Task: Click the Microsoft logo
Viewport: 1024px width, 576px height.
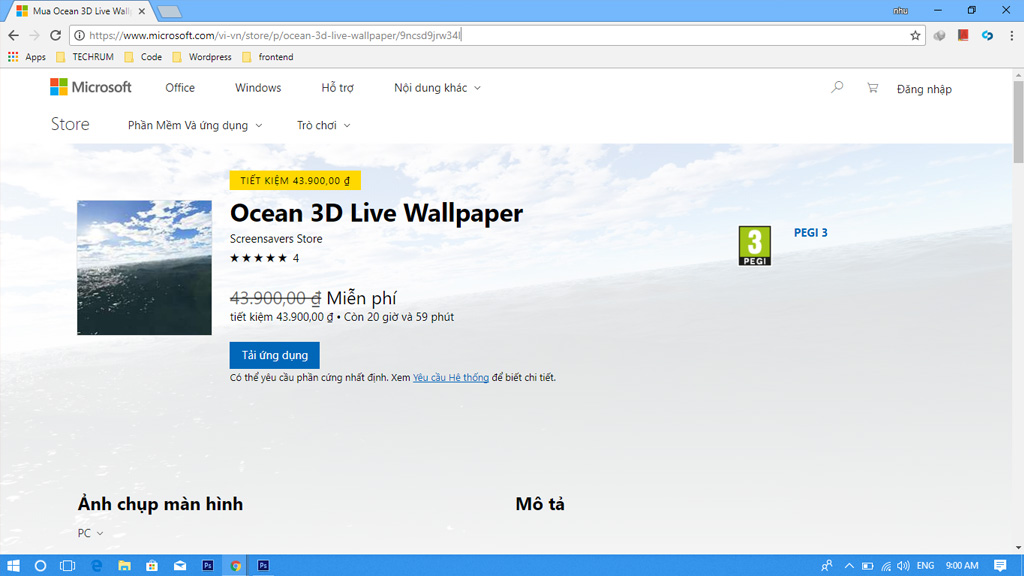Action: click(x=91, y=87)
